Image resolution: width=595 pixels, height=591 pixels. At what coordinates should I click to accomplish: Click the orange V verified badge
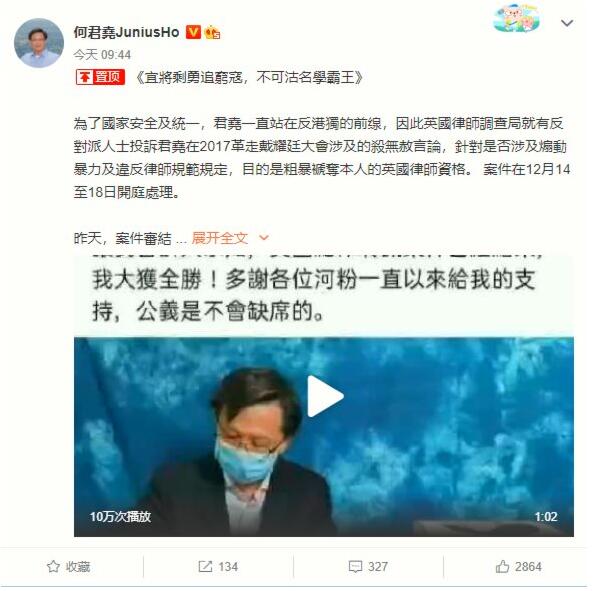193,32
